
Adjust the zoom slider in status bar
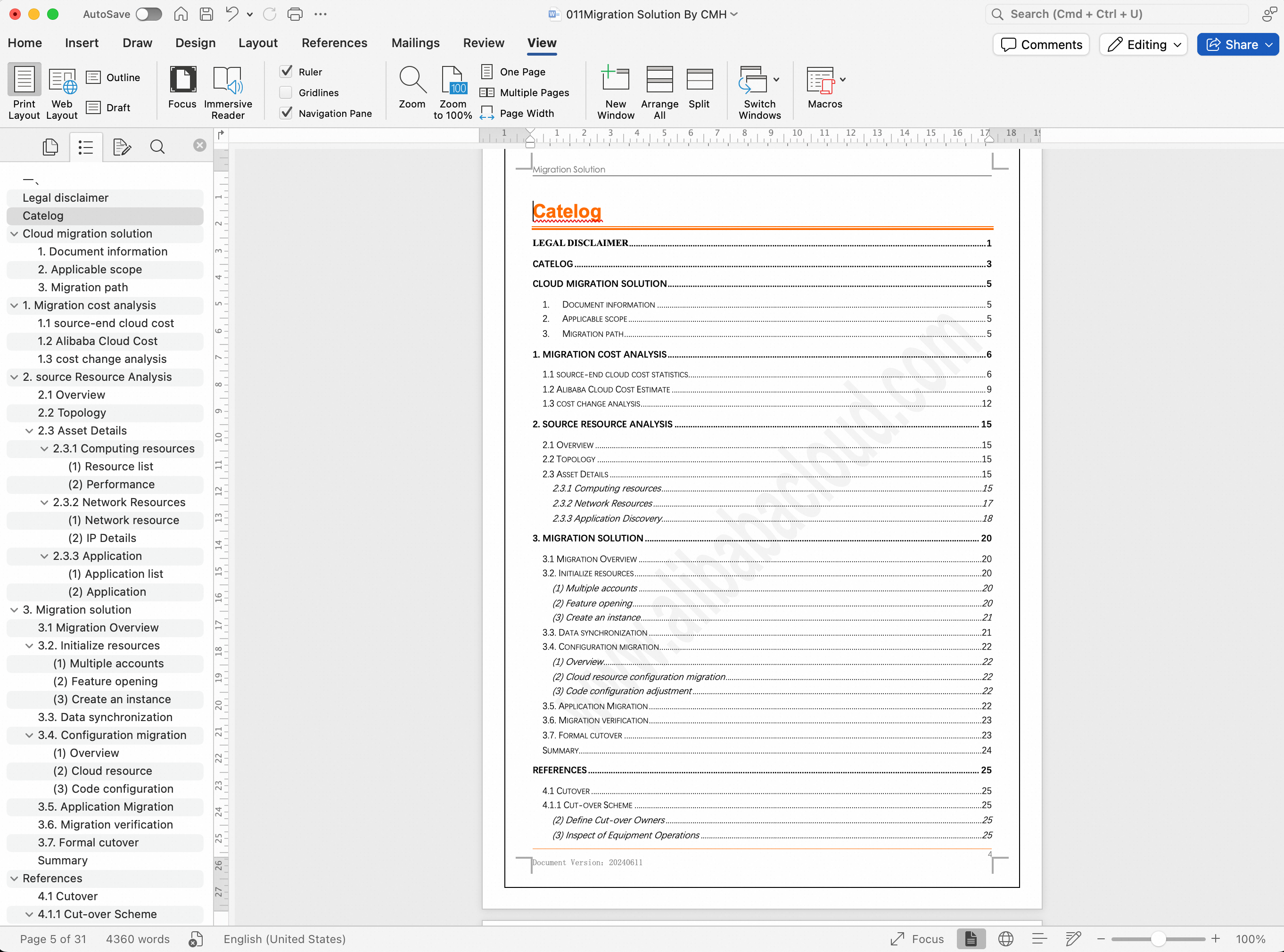pos(1158,939)
